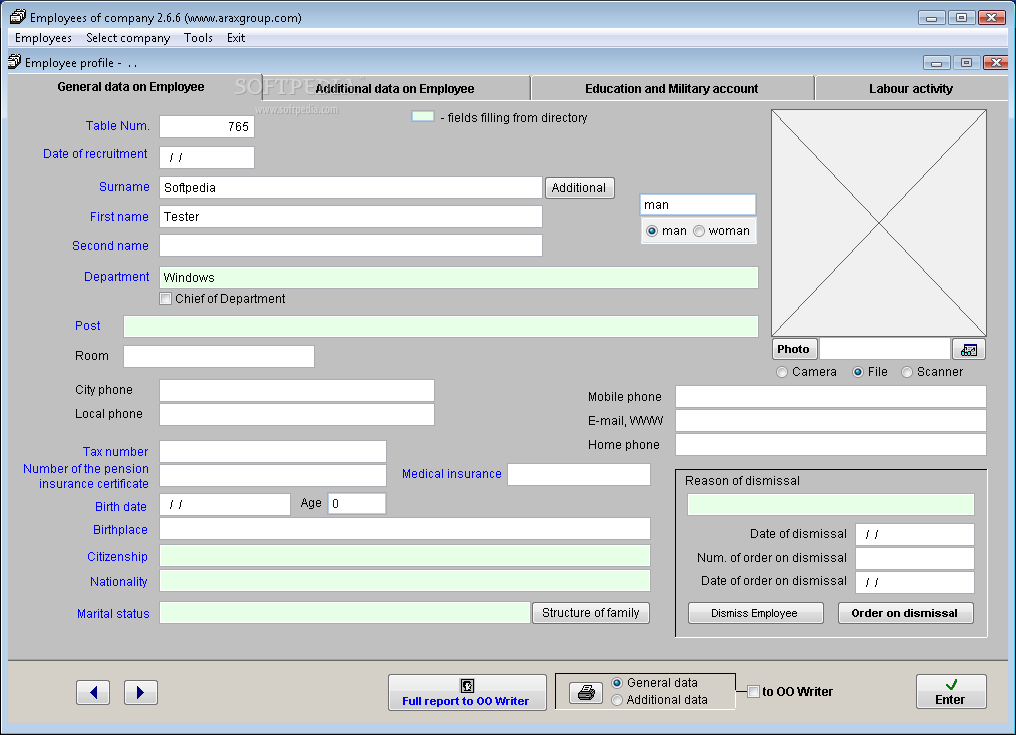The image size is (1016, 735).
Task: Click the Employee profile window icon
Action: pyautogui.click(x=14, y=62)
